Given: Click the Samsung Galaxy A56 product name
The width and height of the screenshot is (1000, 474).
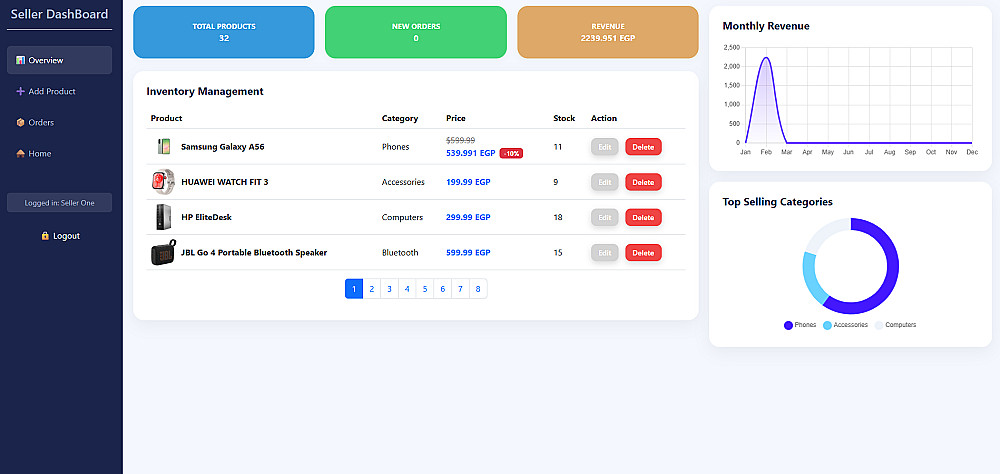Looking at the screenshot, I should [223, 147].
